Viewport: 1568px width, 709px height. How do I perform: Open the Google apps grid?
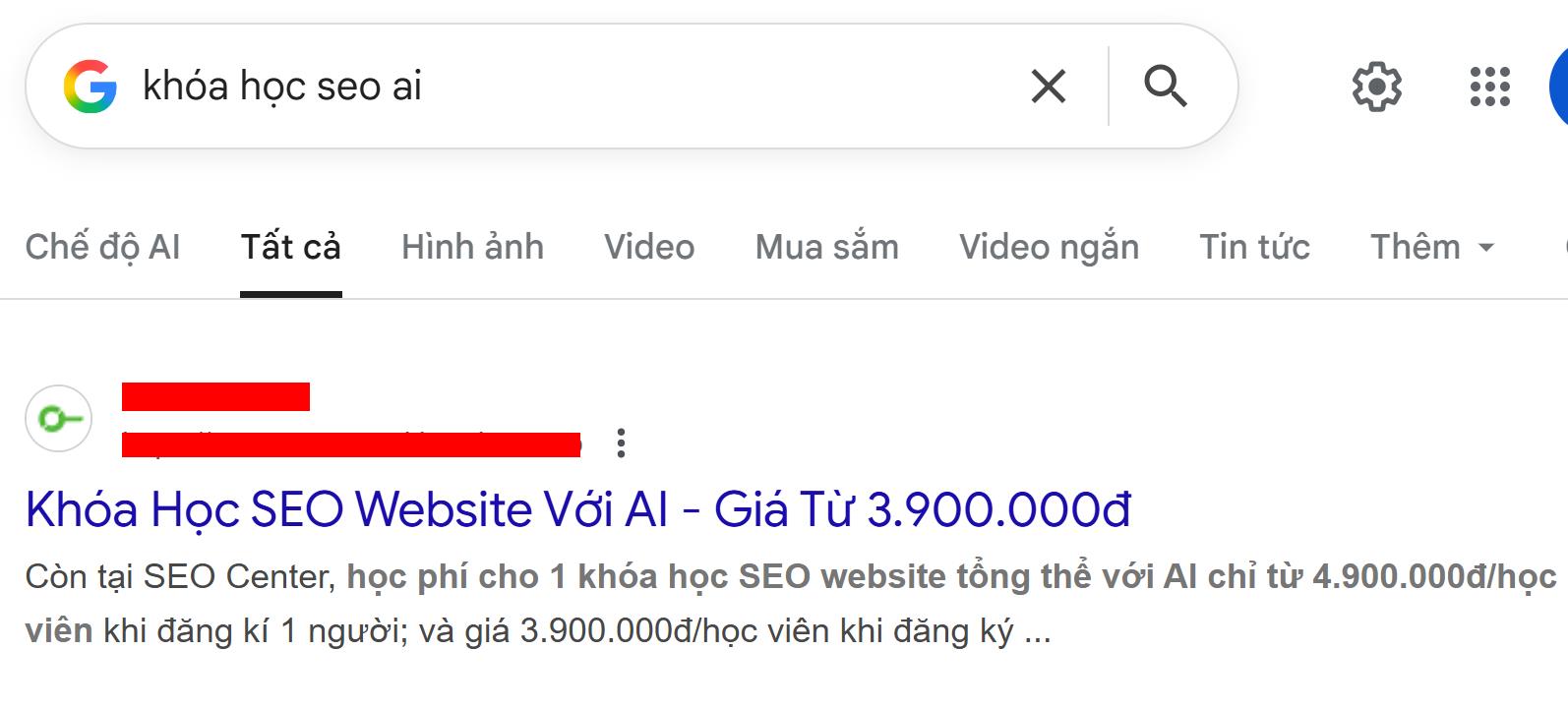(x=1490, y=87)
